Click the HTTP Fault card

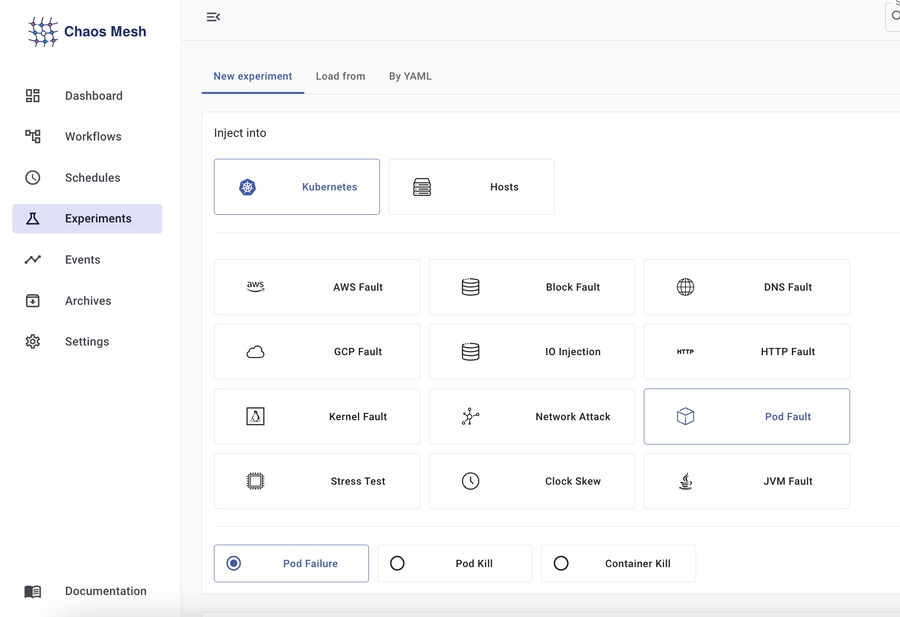[x=747, y=352]
